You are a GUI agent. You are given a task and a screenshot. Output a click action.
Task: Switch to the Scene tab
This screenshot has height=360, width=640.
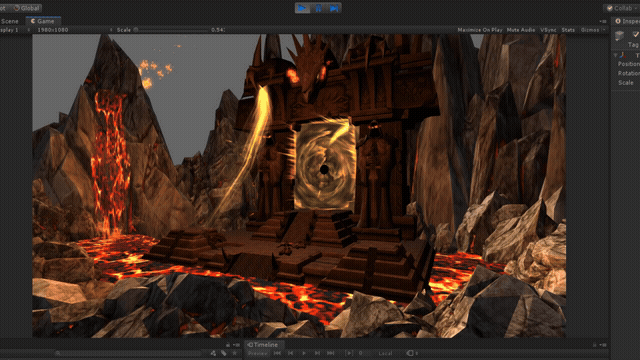10,21
